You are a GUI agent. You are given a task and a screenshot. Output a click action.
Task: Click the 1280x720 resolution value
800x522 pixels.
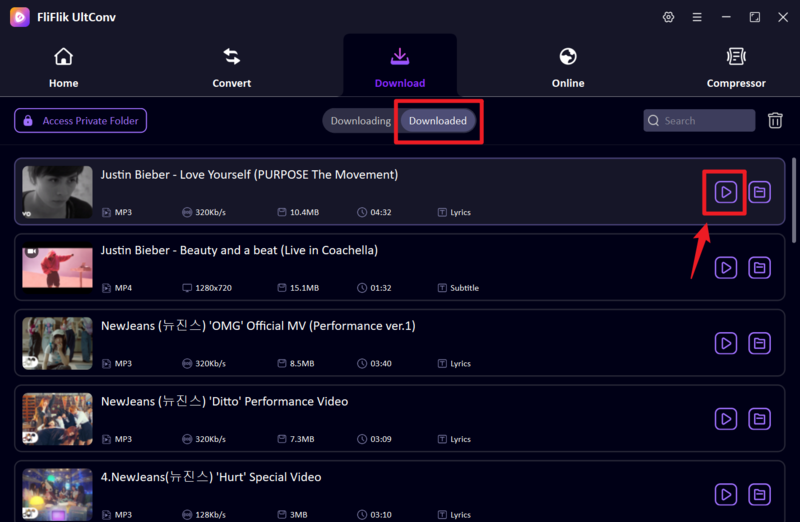[x=213, y=288]
